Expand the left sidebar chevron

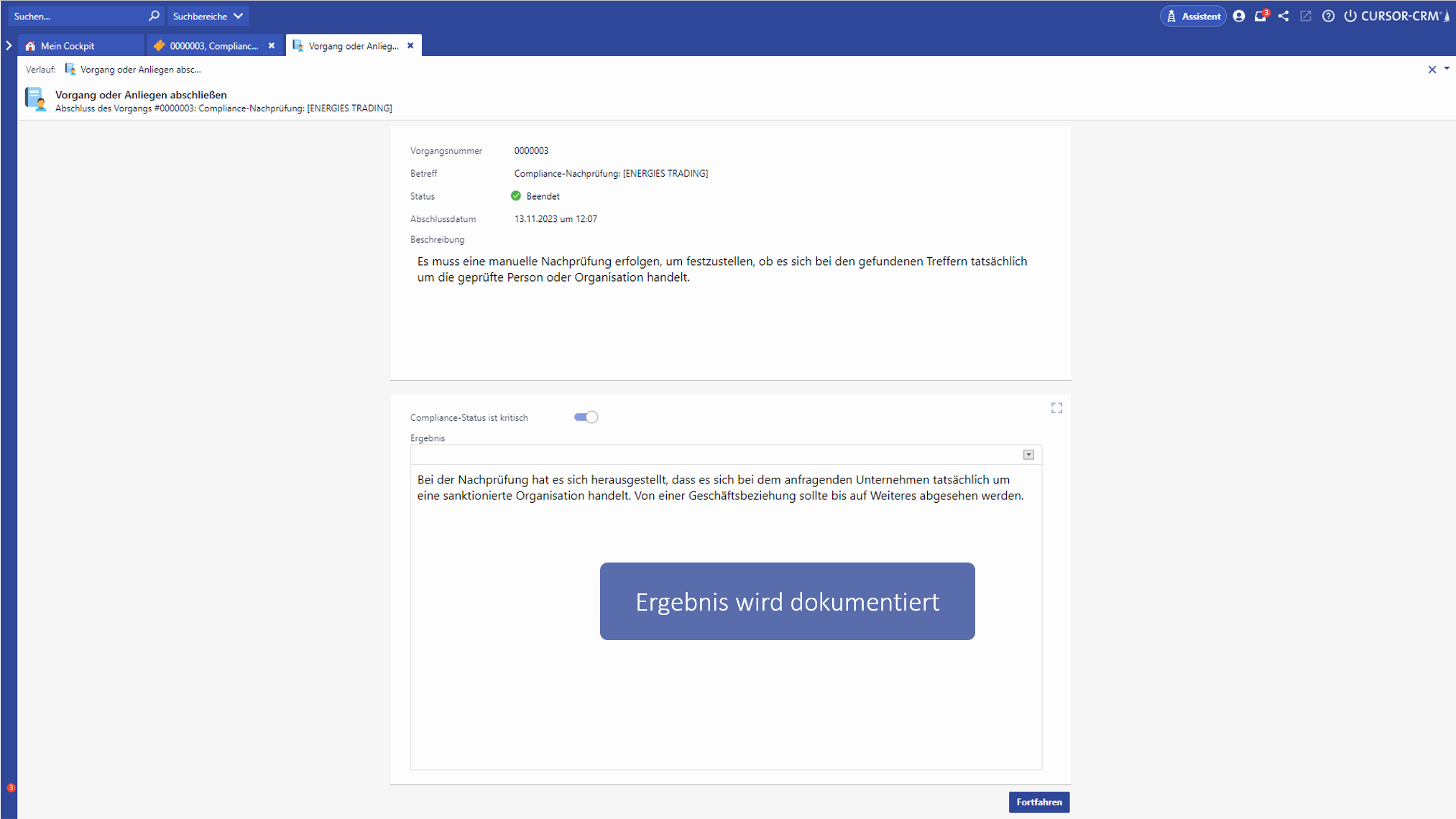point(9,45)
